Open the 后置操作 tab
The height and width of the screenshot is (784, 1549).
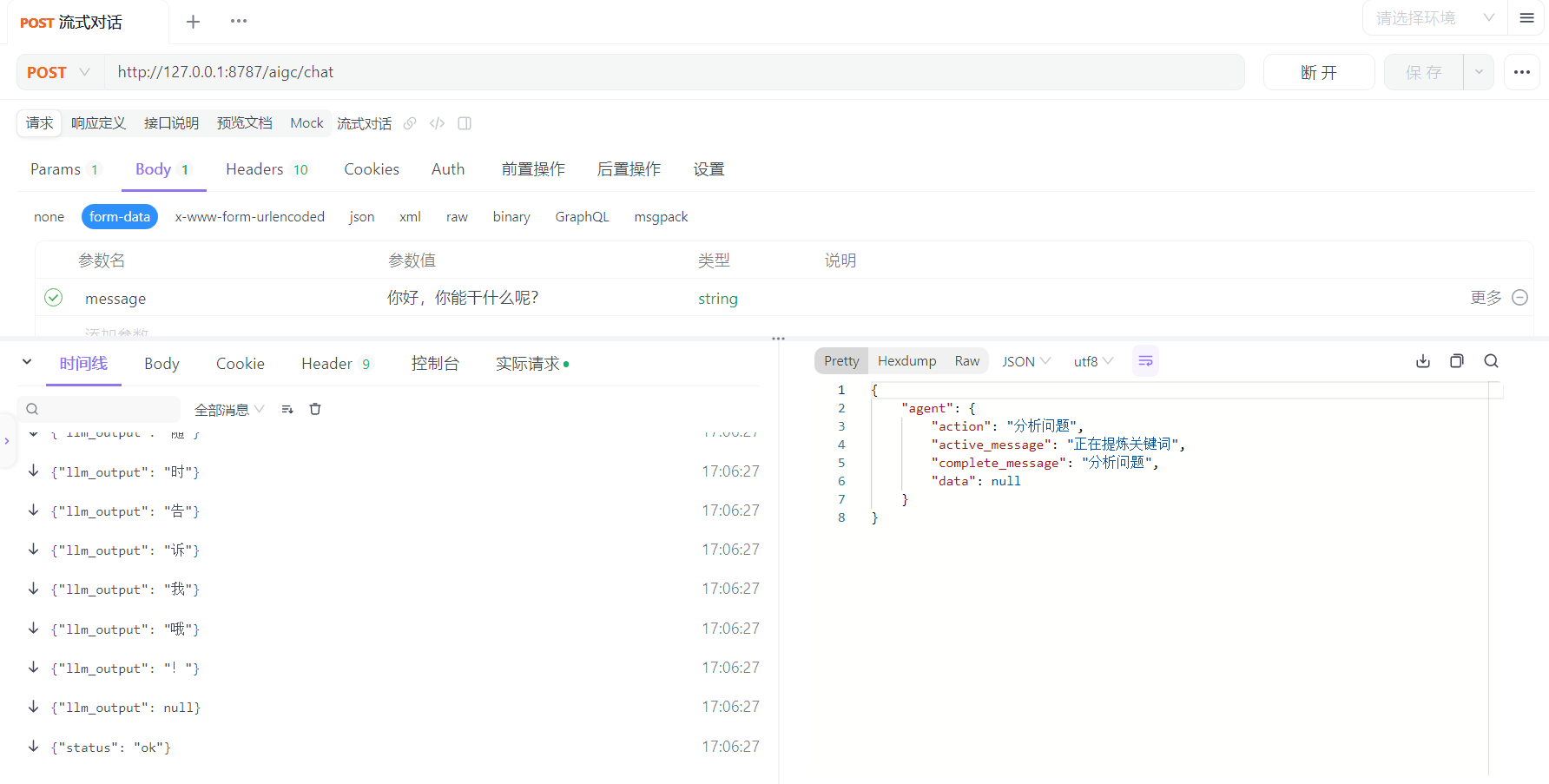629,169
